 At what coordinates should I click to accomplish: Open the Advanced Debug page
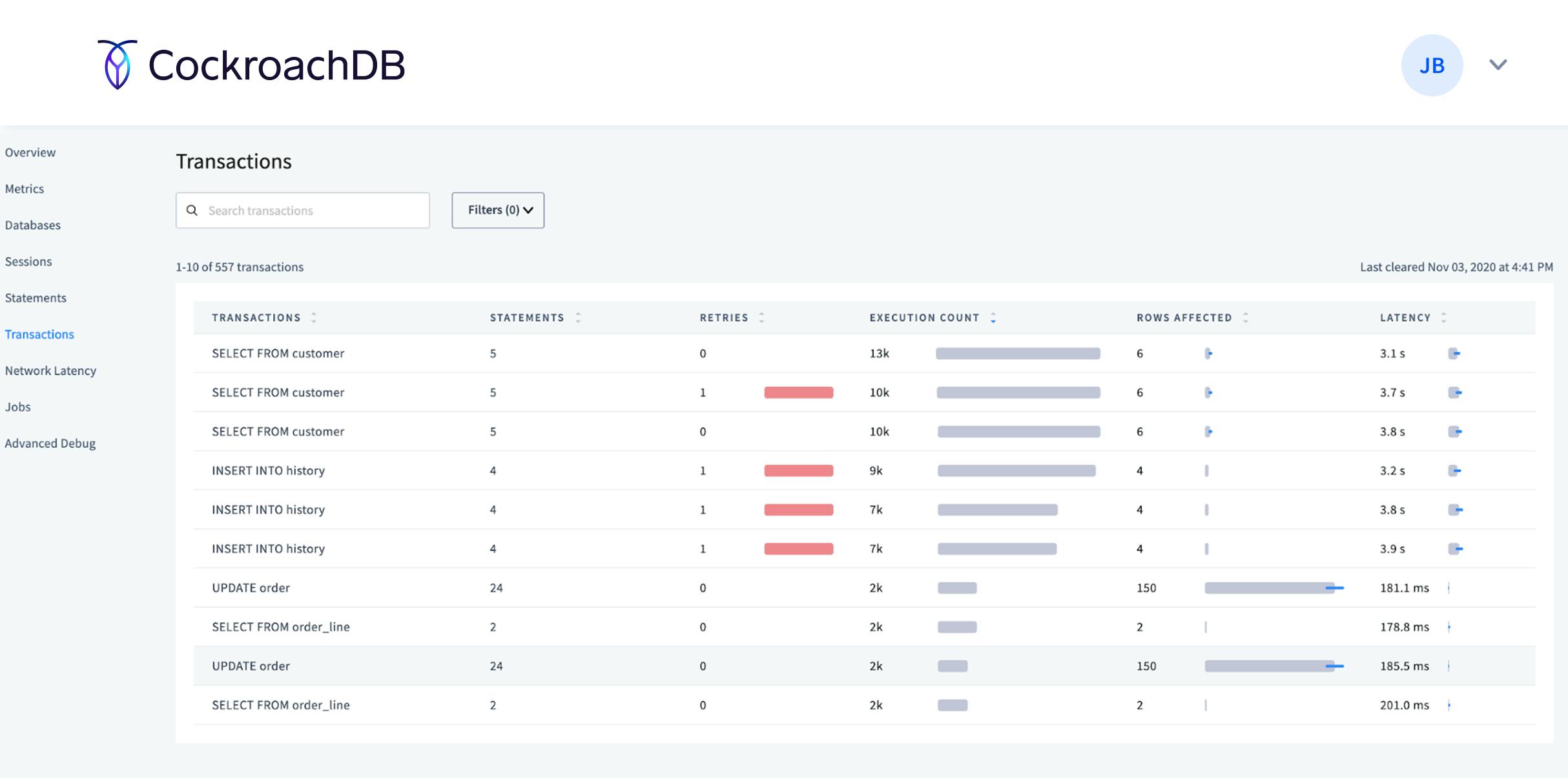point(50,443)
